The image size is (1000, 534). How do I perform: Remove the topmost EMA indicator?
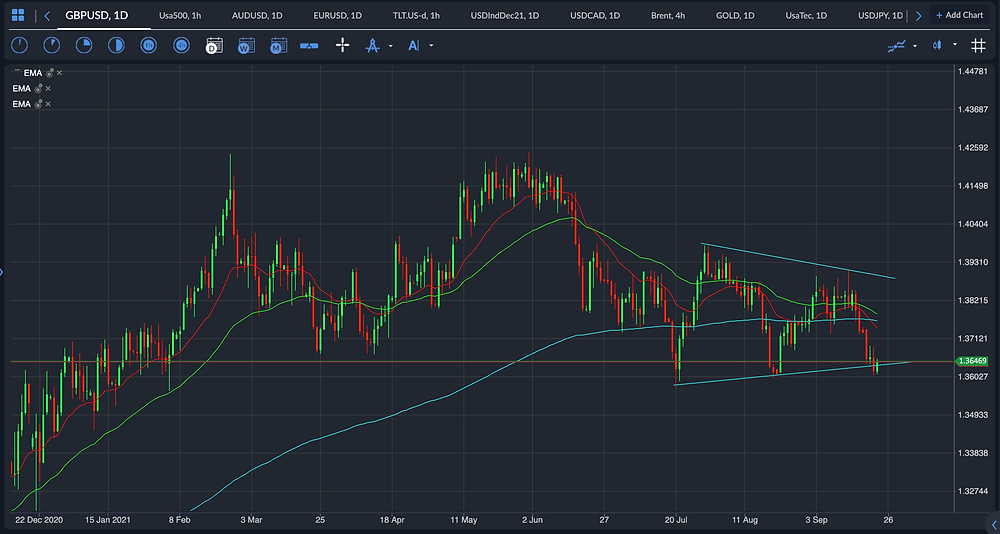[59, 73]
